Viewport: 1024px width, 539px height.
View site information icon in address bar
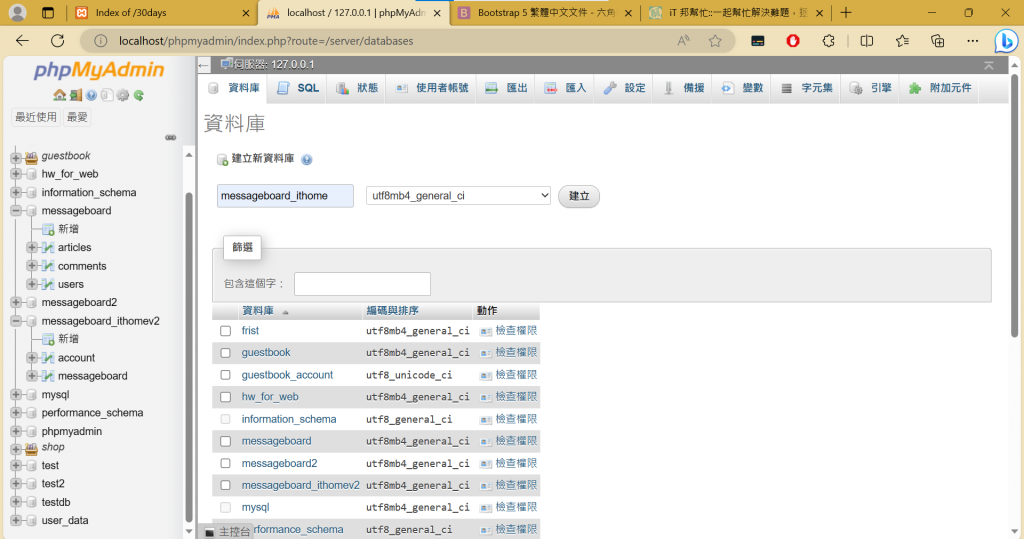[x=101, y=41]
